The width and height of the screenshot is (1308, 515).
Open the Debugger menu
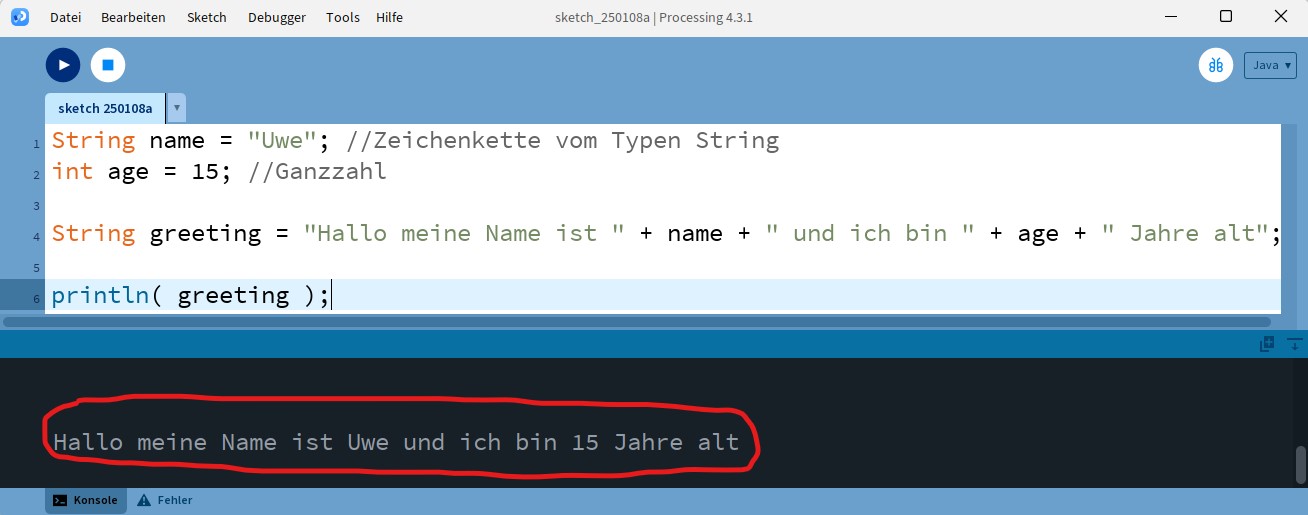point(277,17)
